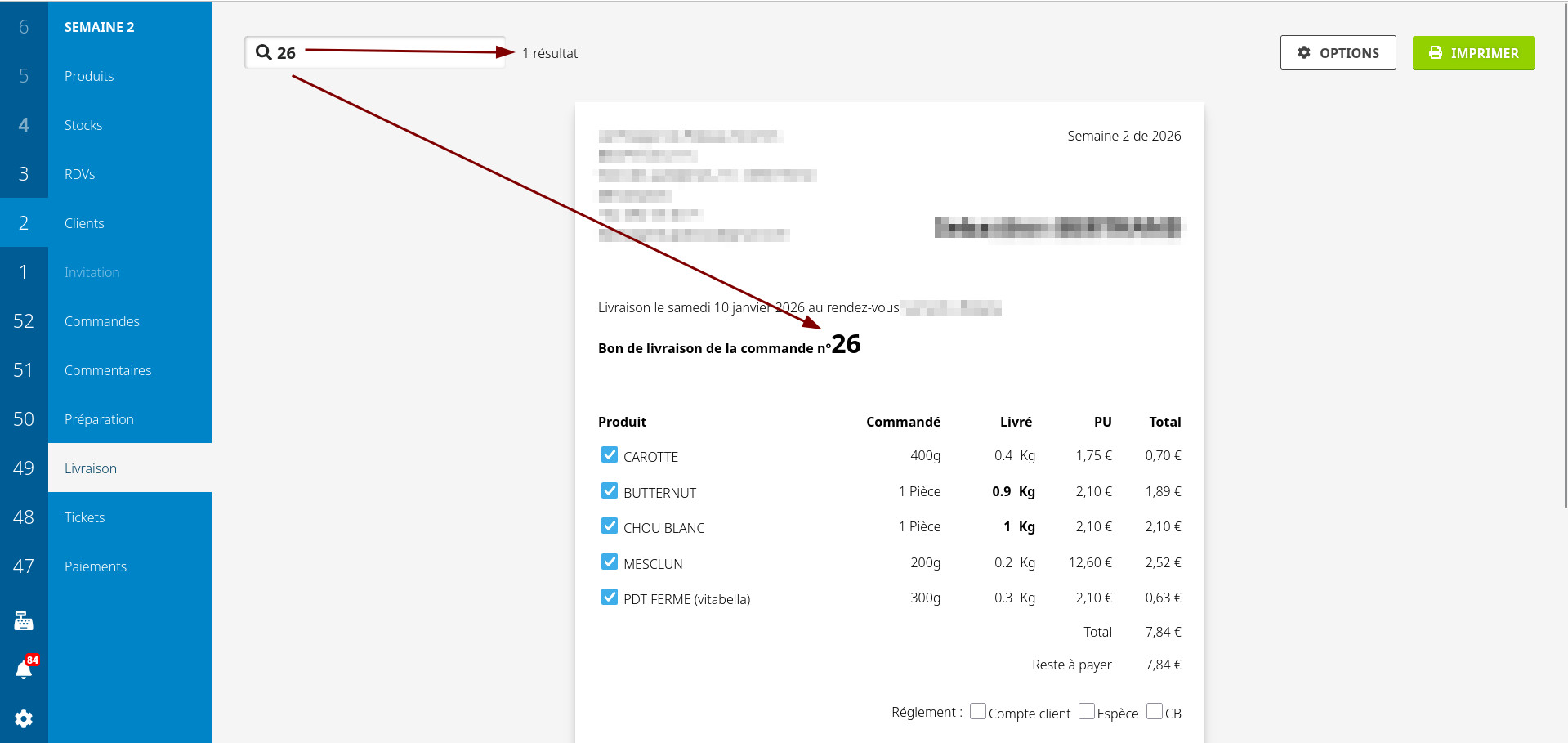This screenshot has width=1568, height=743.
Task: Open settings gear at sidebar bottom
Action: pos(24,718)
